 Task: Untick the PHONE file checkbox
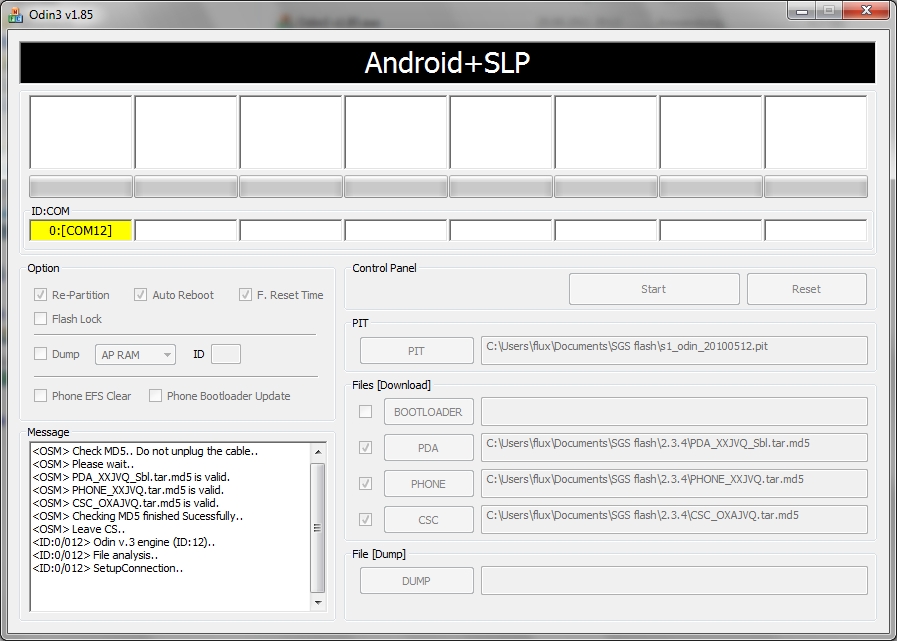tap(365, 484)
